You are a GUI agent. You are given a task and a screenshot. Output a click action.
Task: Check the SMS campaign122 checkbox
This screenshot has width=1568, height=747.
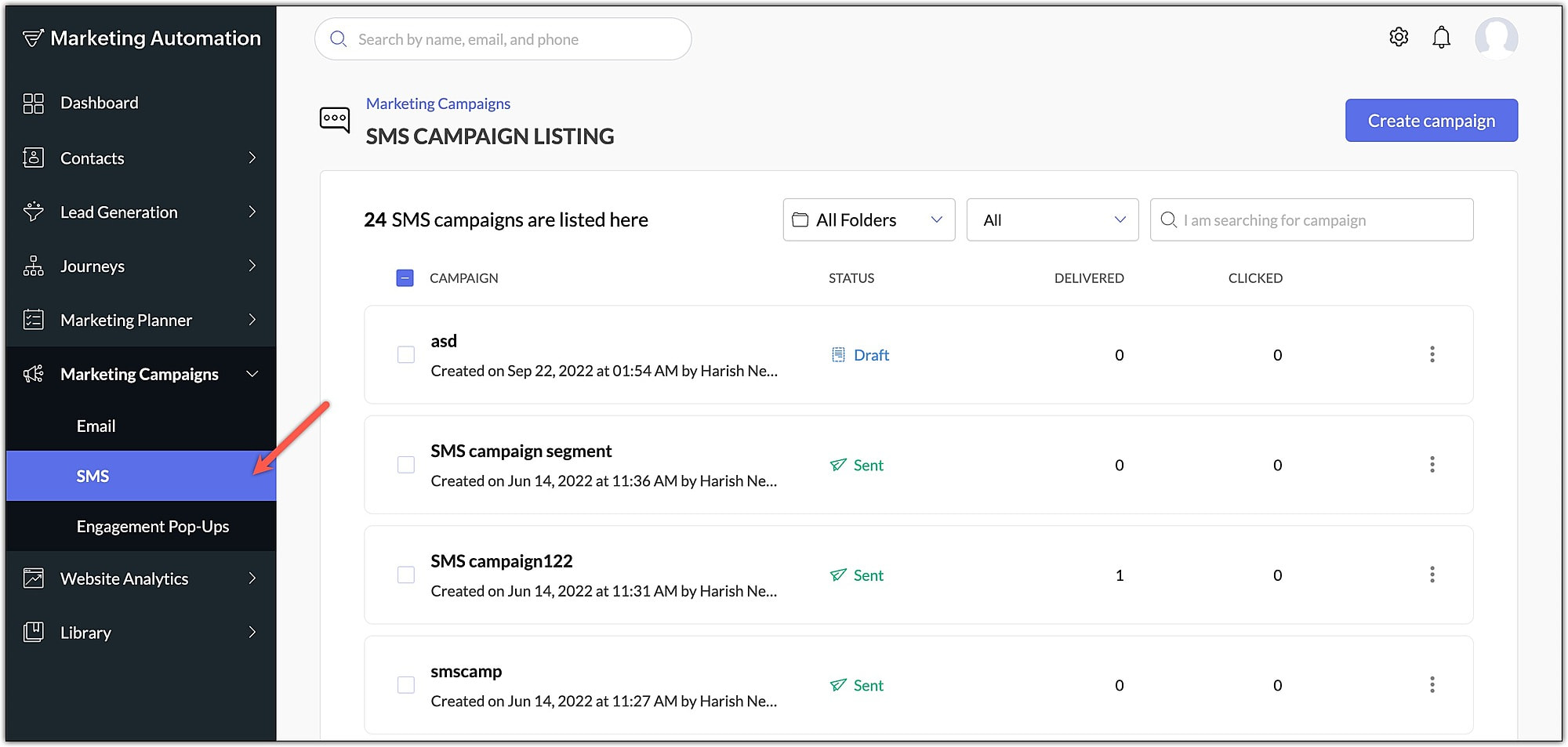click(406, 575)
